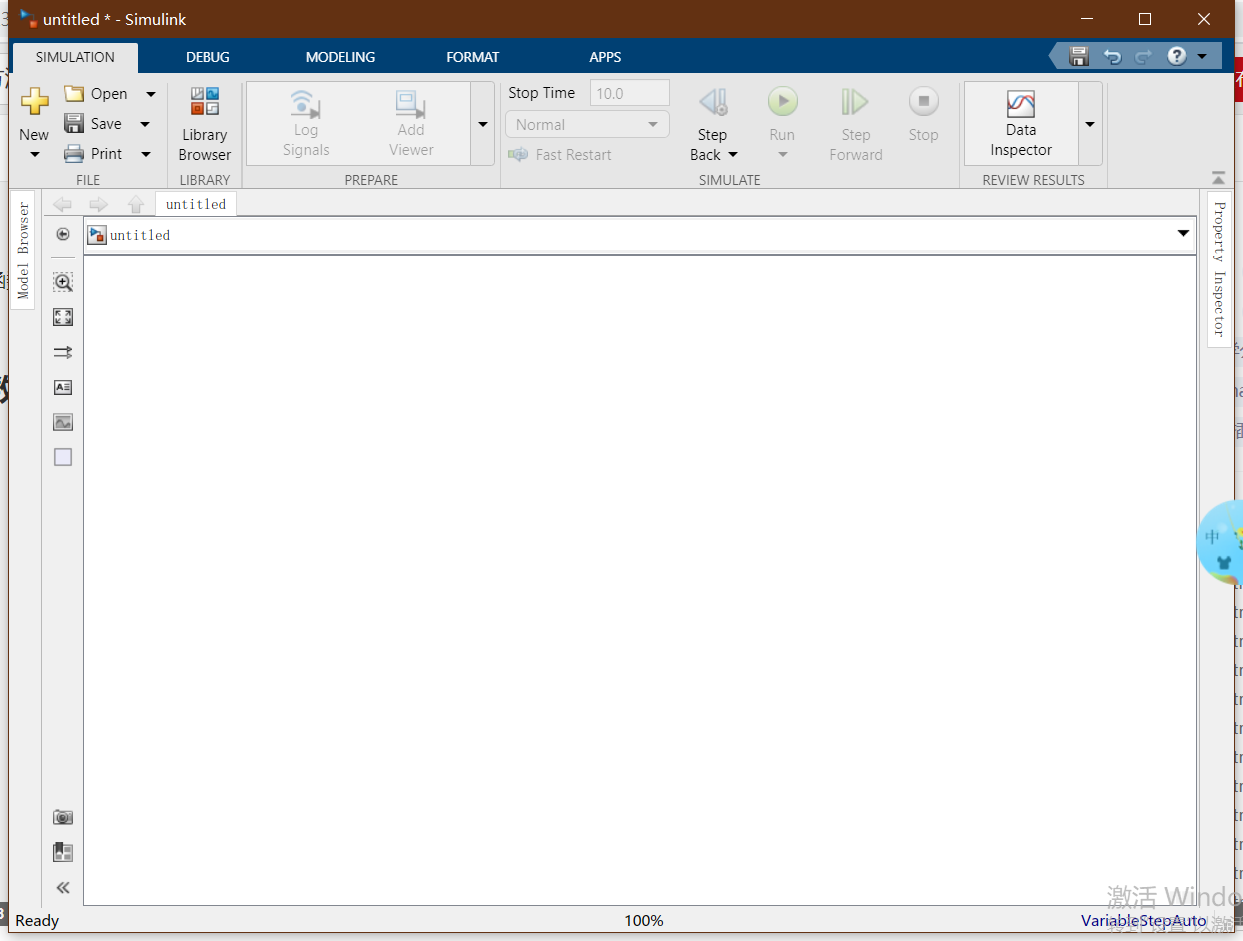Click the VariableStepAuto solver link

click(x=1144, y=920)
